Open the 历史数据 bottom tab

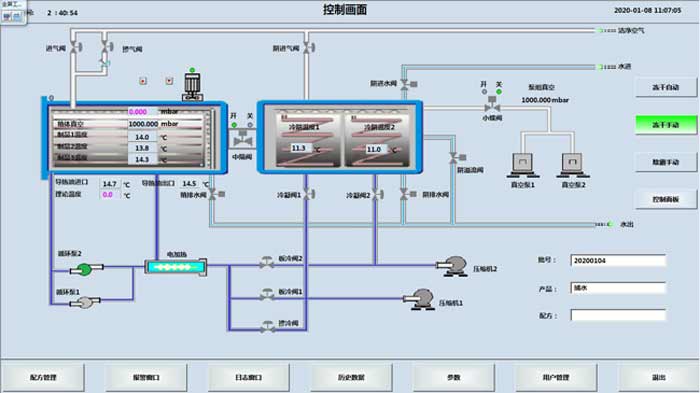(x=351, y=377)
